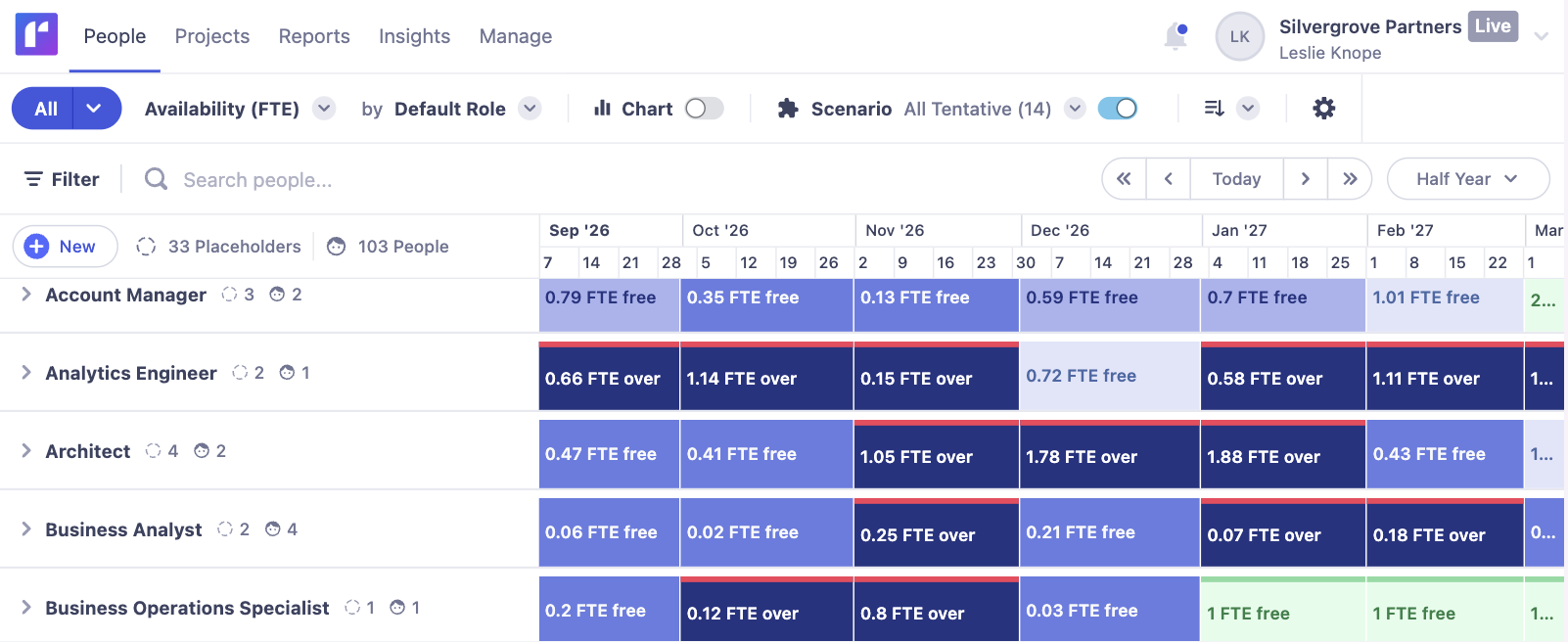
Task: Click the 103 People face icon
Action: click(336, 247)
